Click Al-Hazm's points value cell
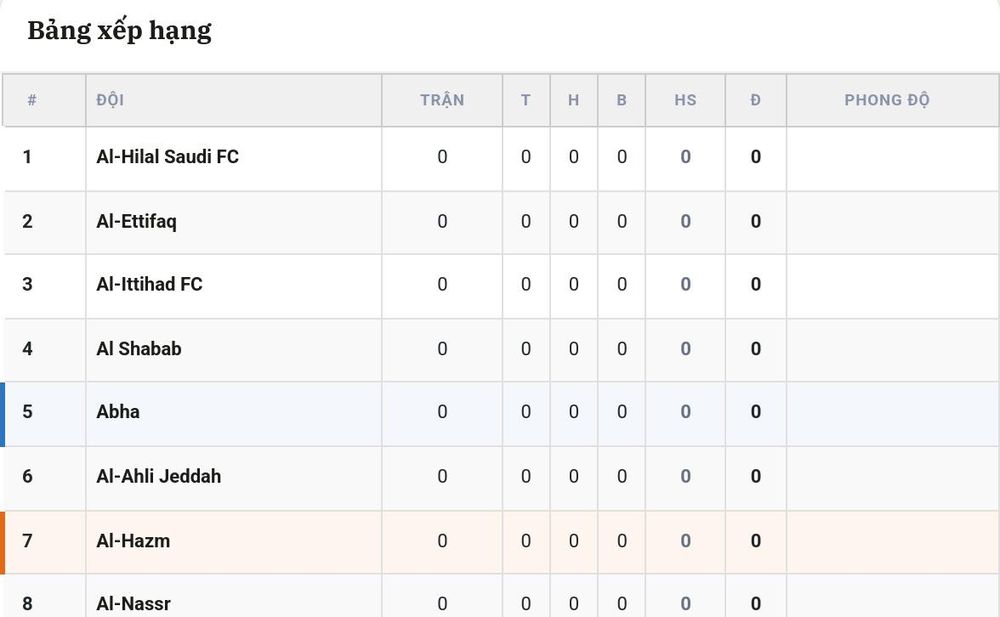1000x617 pixels. pyautogui.click(x=756, y=541)
